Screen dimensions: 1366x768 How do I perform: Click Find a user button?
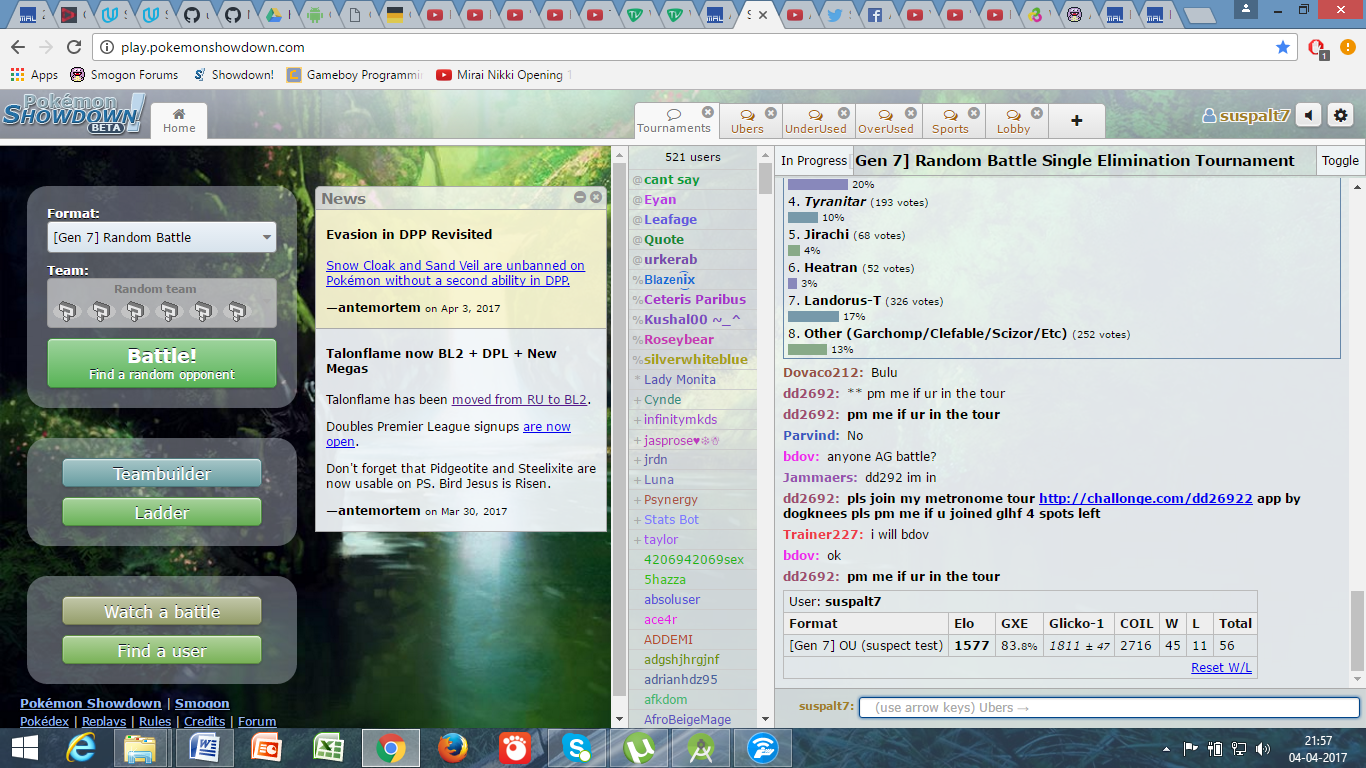[x=162, y=651]
